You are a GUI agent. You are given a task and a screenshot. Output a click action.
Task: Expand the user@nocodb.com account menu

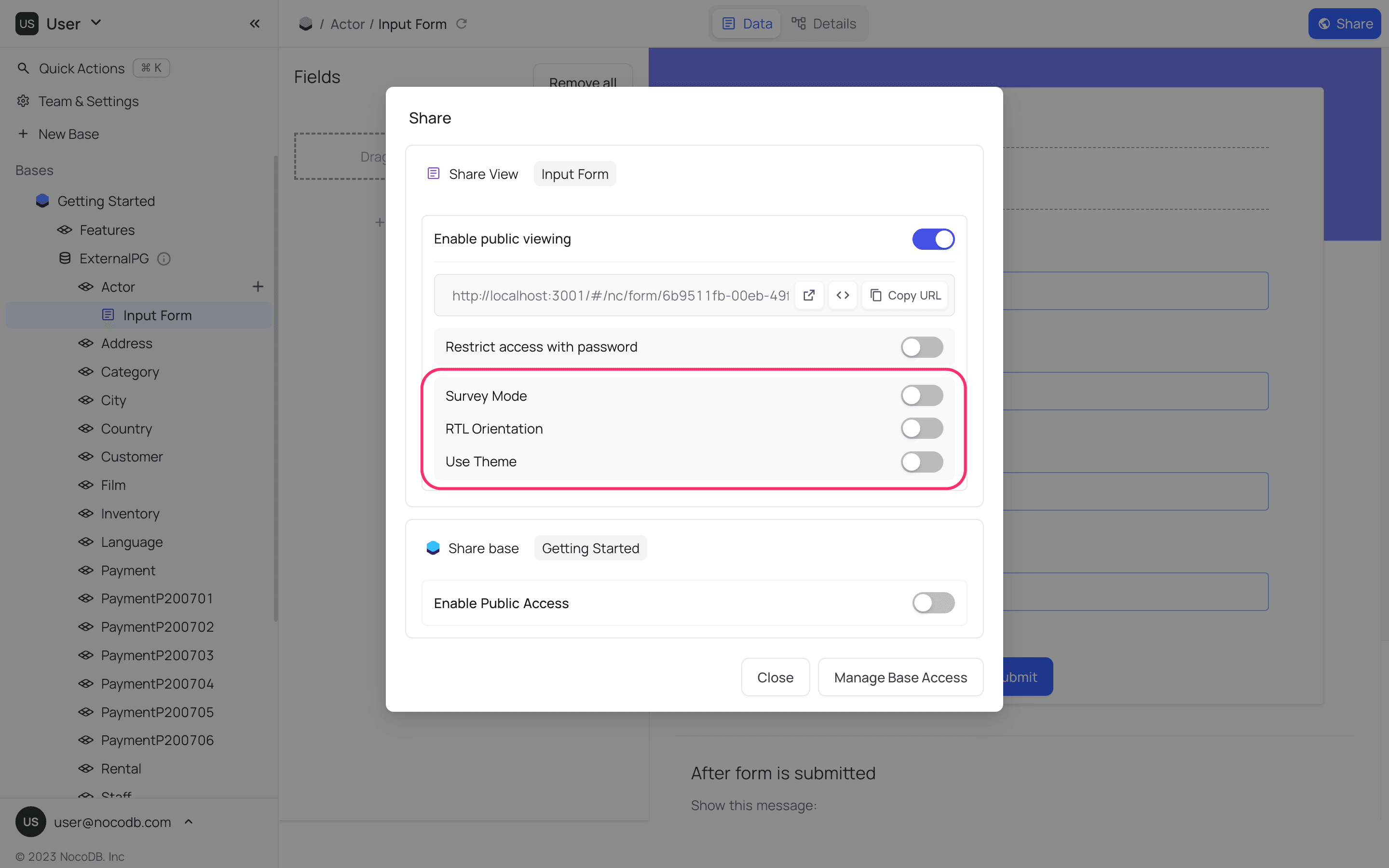188,822
